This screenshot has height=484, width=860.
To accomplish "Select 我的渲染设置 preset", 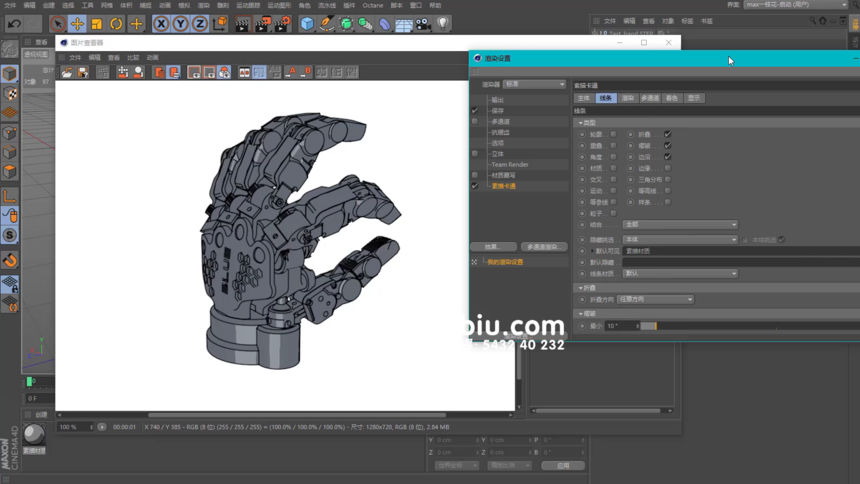I will click(505, 262).
